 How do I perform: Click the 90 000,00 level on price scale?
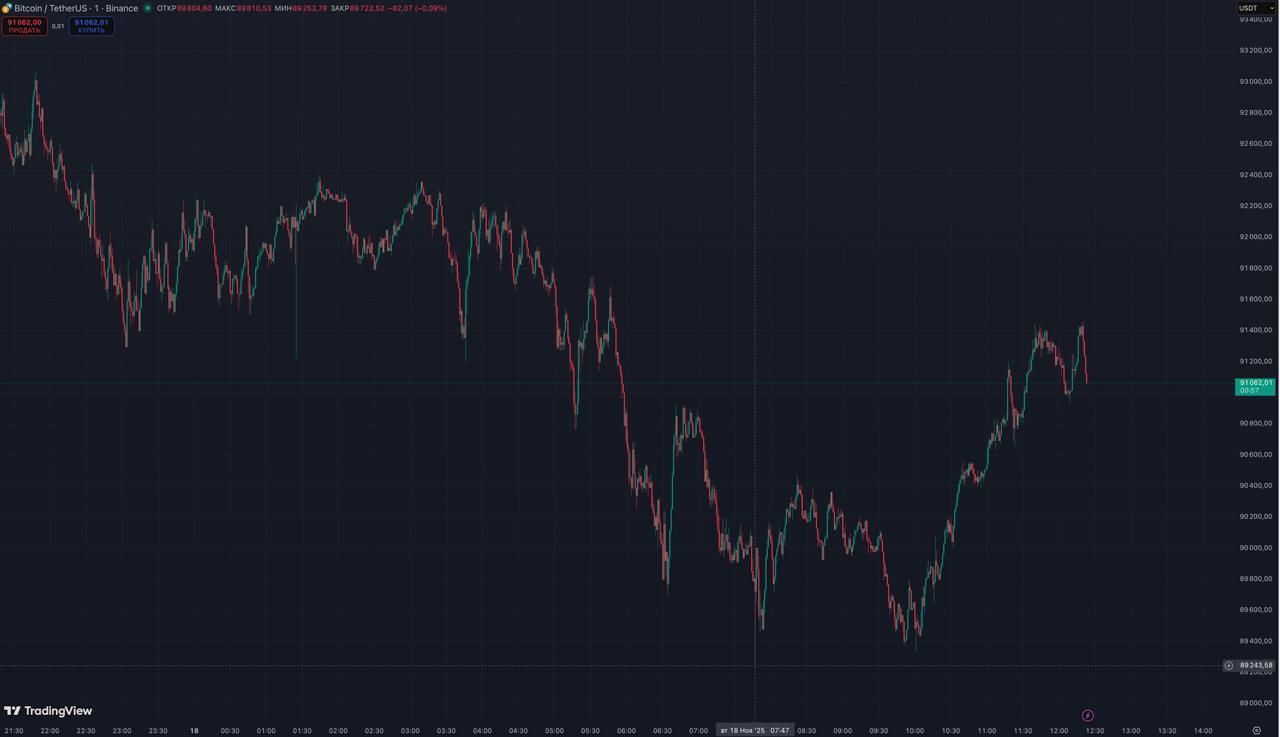(1255, 548)
